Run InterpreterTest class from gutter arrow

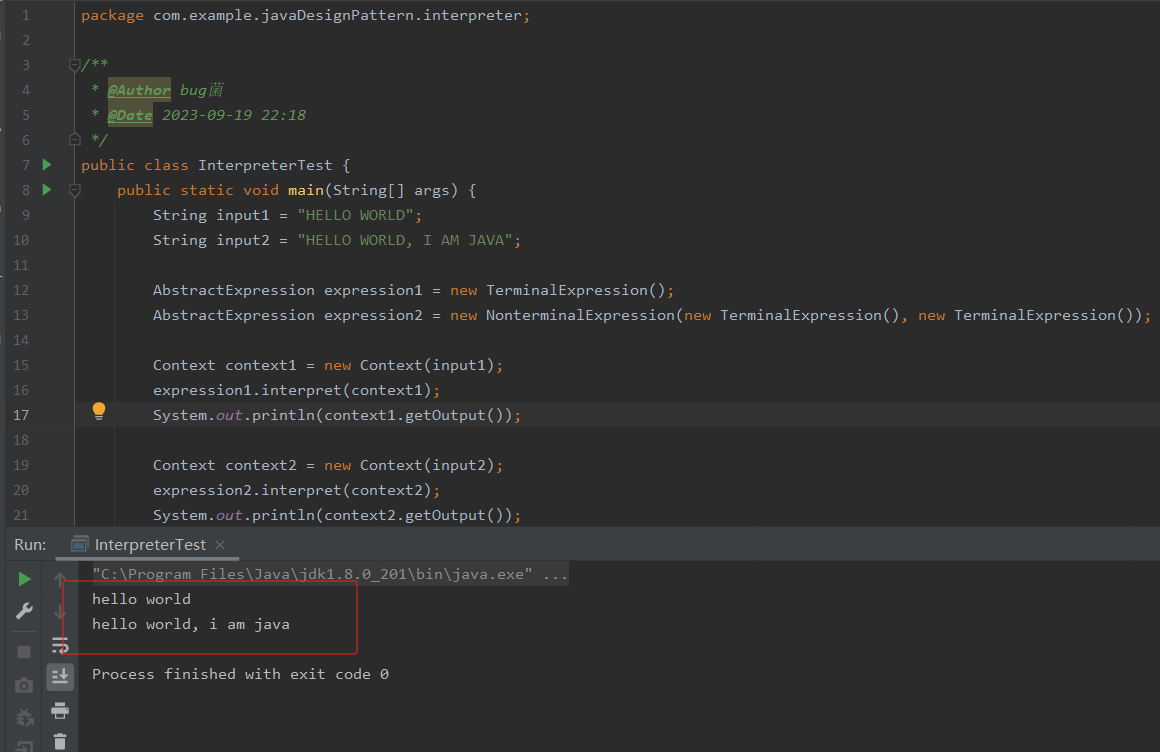click(x=47, y=164)
